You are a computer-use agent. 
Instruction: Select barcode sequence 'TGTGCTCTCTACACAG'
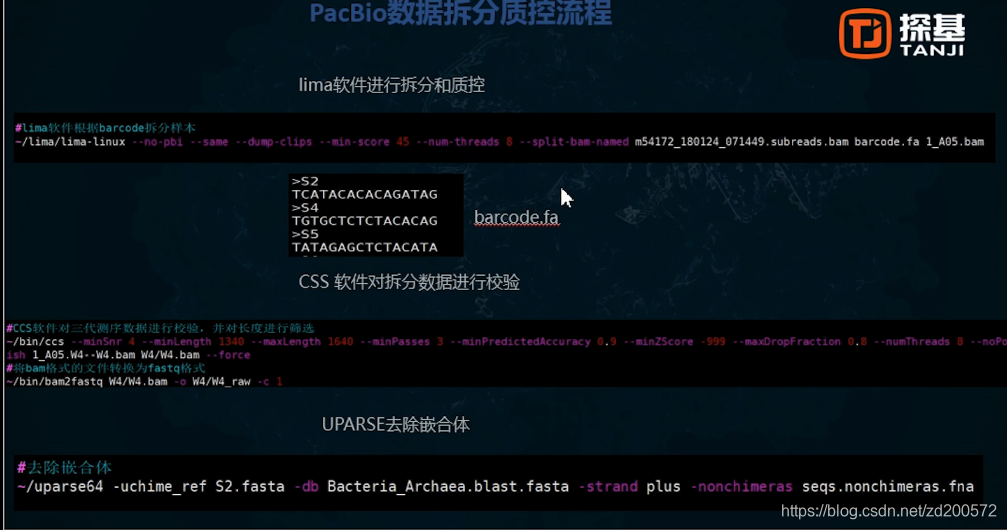[x=365, y=220]
